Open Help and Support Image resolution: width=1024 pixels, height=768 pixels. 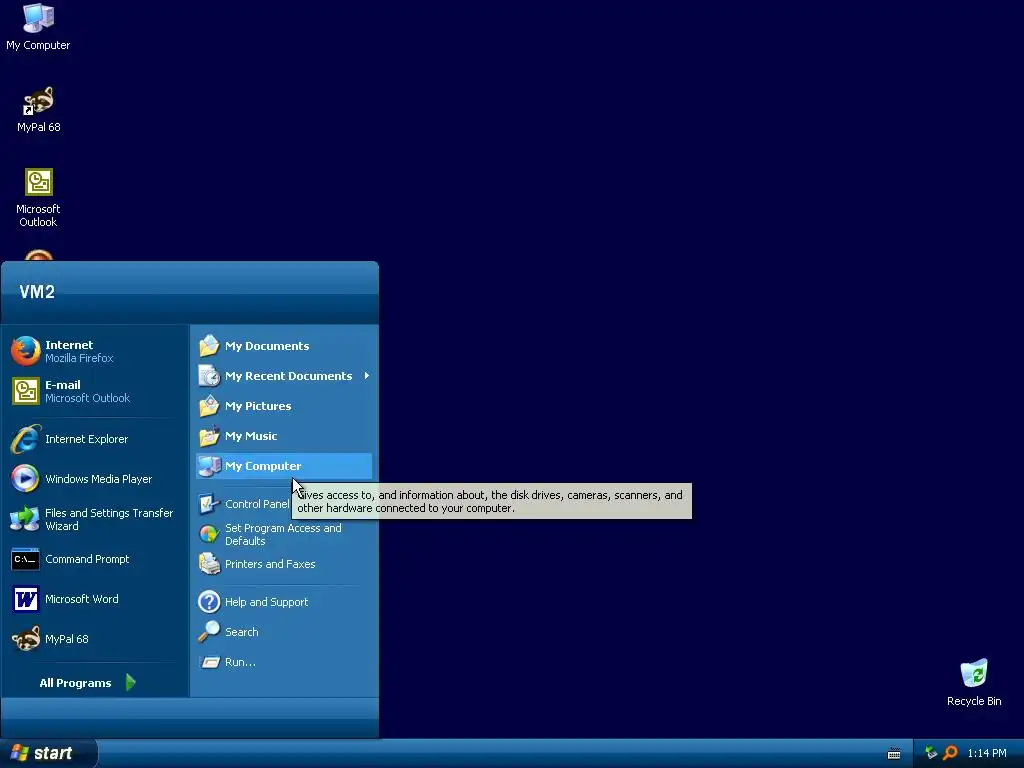tap(284, 601)
